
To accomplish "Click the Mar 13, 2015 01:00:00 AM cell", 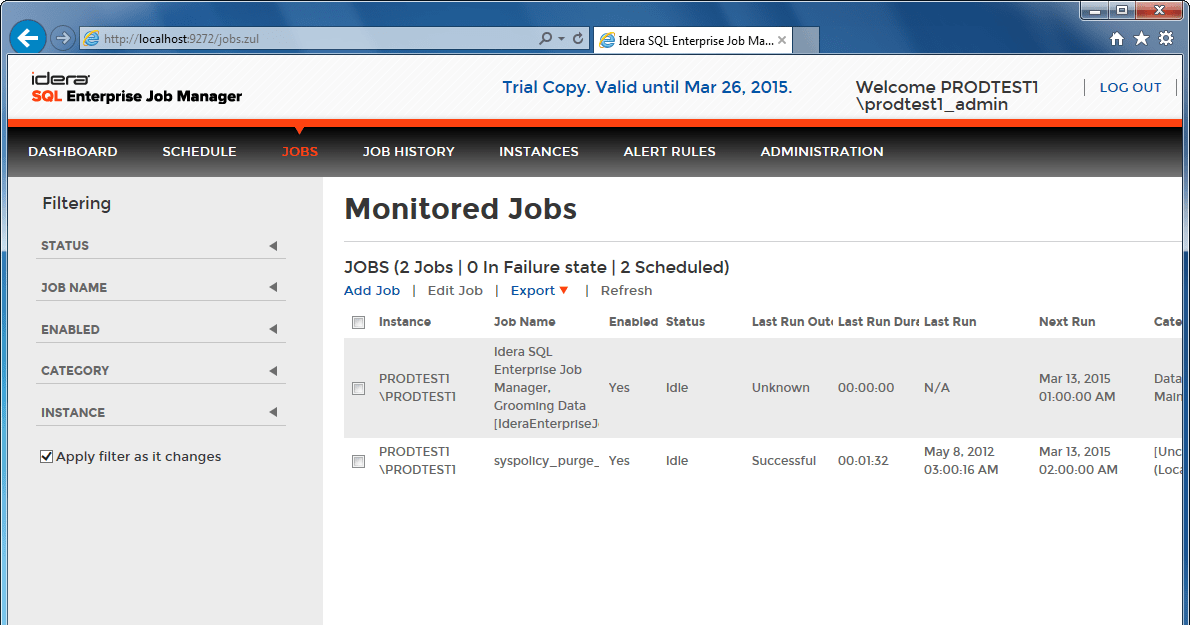I will (1077, 388).
